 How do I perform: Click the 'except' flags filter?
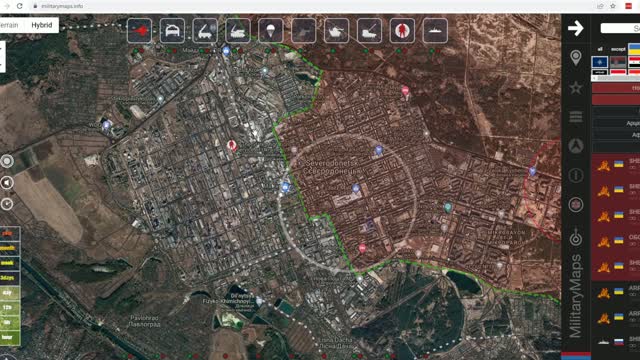[618, 49]
